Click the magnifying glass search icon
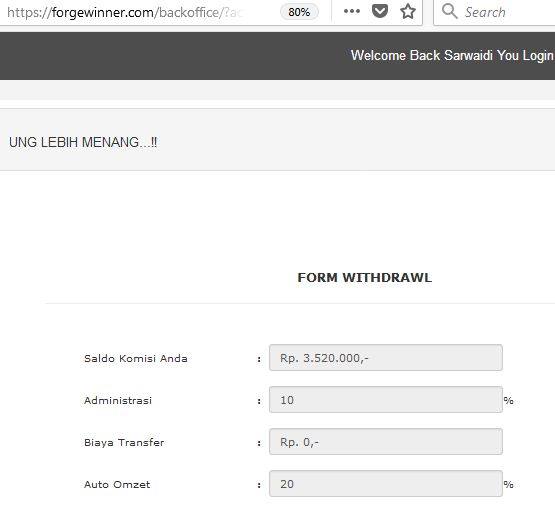Screen dimensions: 555x507 point(450,11)
